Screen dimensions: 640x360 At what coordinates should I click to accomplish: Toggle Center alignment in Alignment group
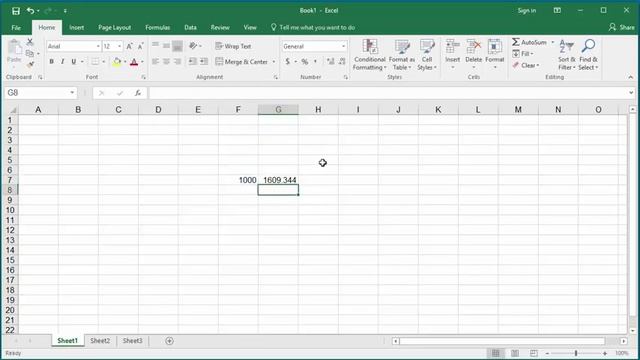click(x=166, y=62)
